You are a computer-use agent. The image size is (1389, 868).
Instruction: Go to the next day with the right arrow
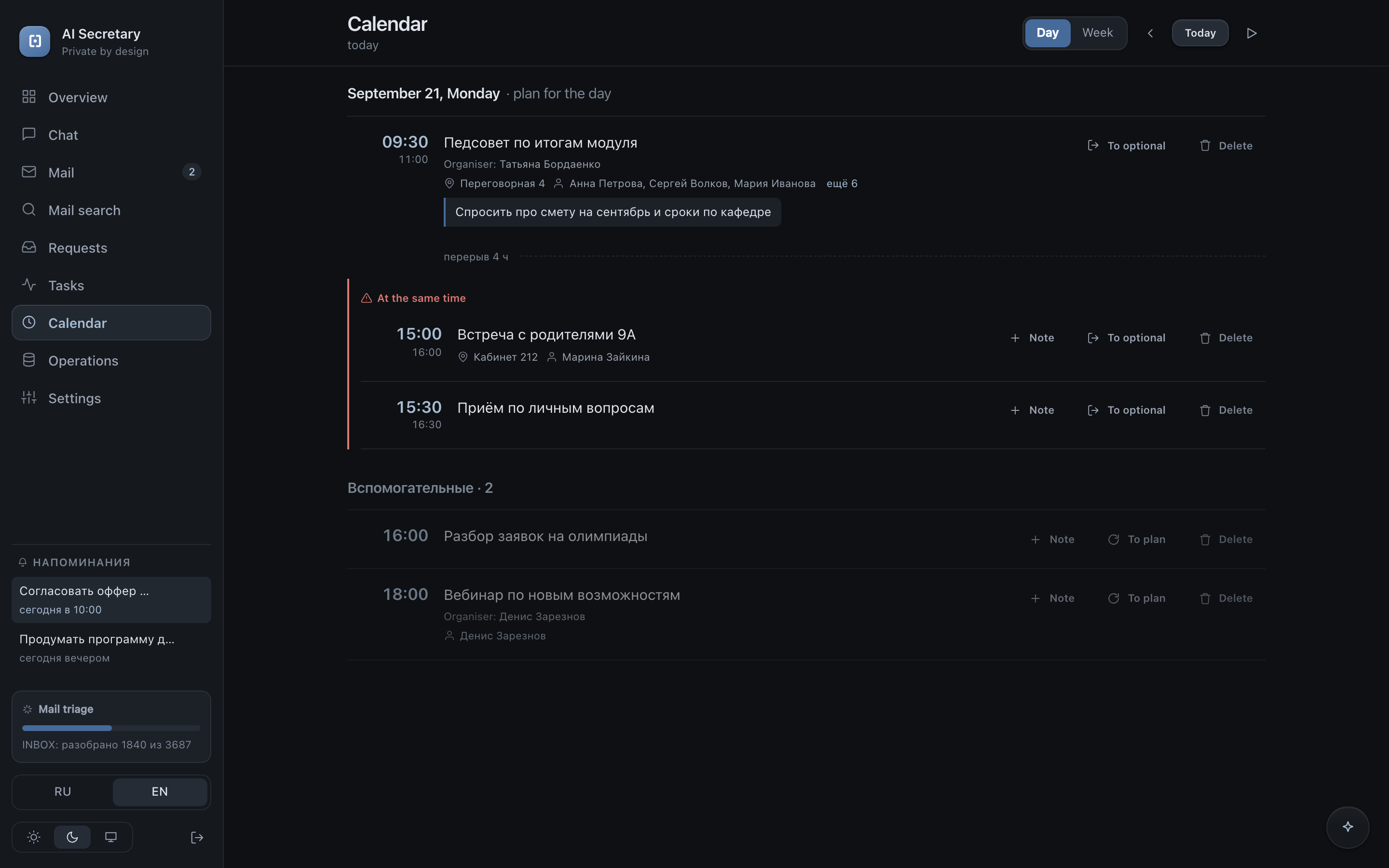(x=1252, y=33)
